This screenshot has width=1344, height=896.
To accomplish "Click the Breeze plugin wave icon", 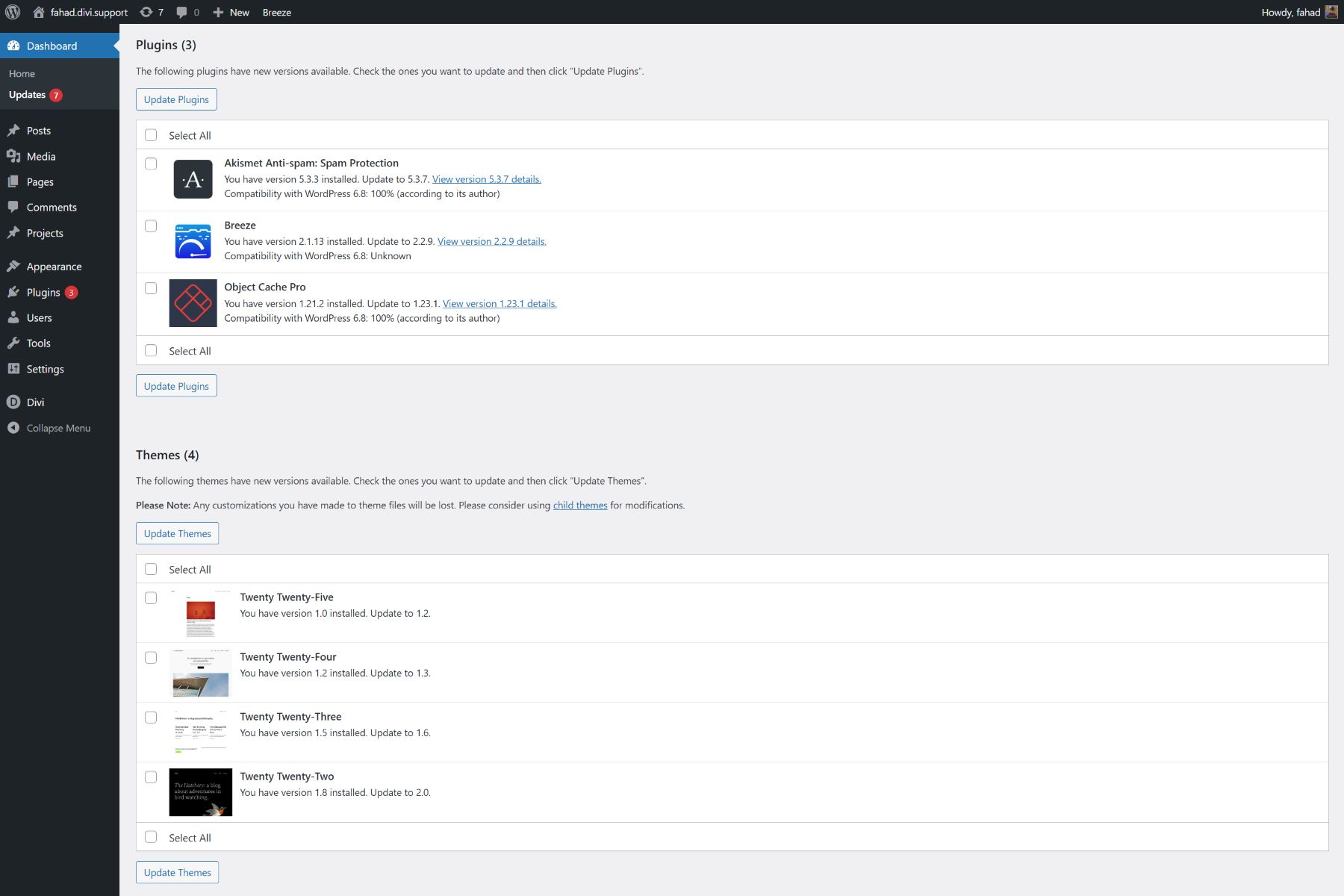I will click(193, 241).
